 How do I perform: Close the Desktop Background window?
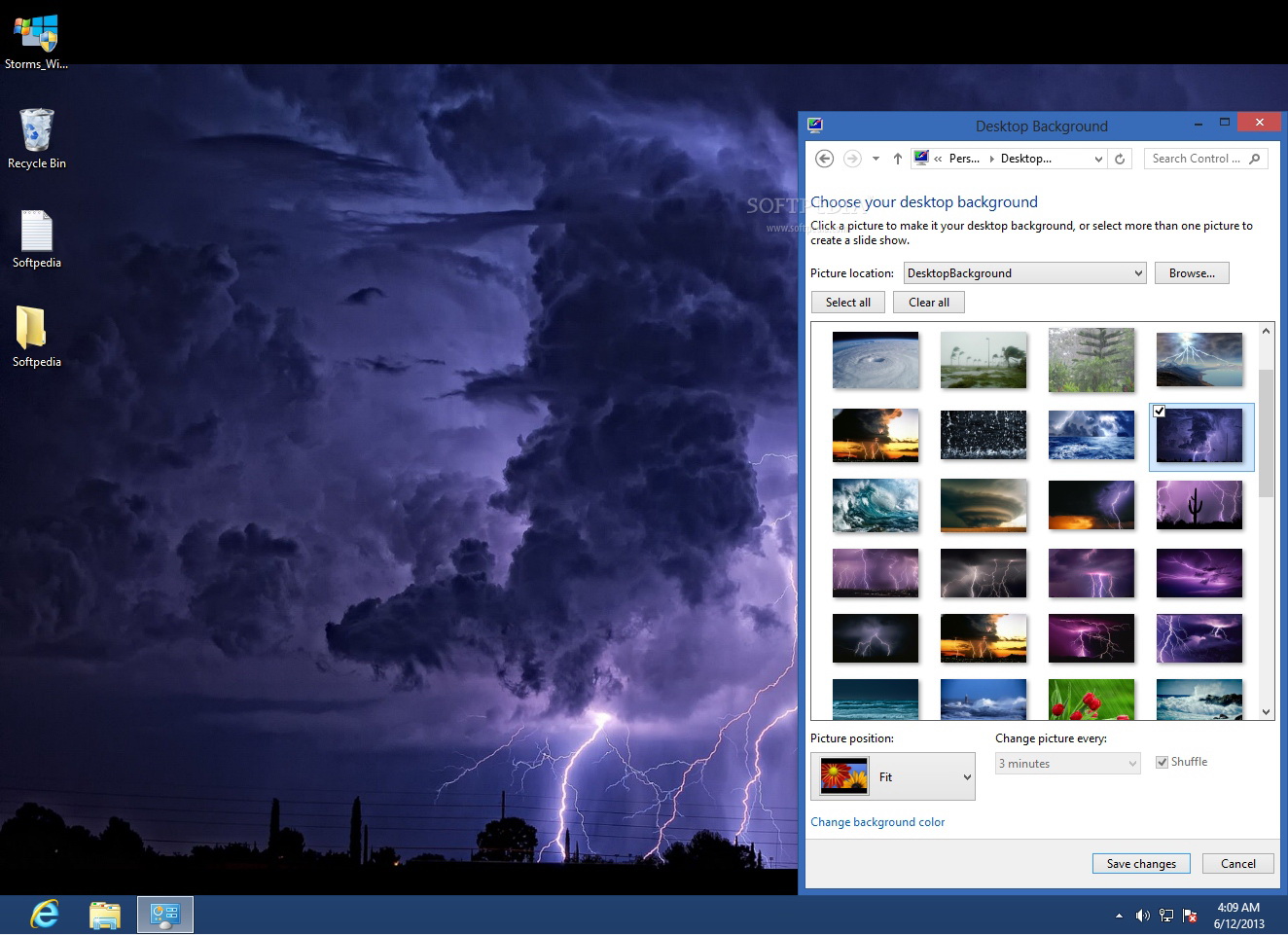pyautogui.click(x=1260, y=123)
